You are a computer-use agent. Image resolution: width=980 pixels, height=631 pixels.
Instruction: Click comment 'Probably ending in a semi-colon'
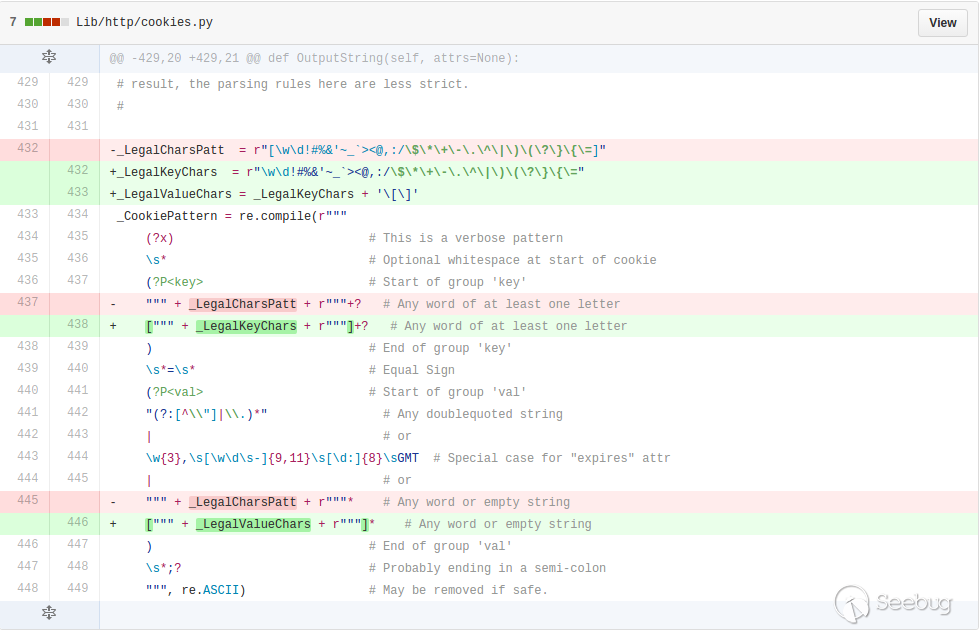point(487,568)
